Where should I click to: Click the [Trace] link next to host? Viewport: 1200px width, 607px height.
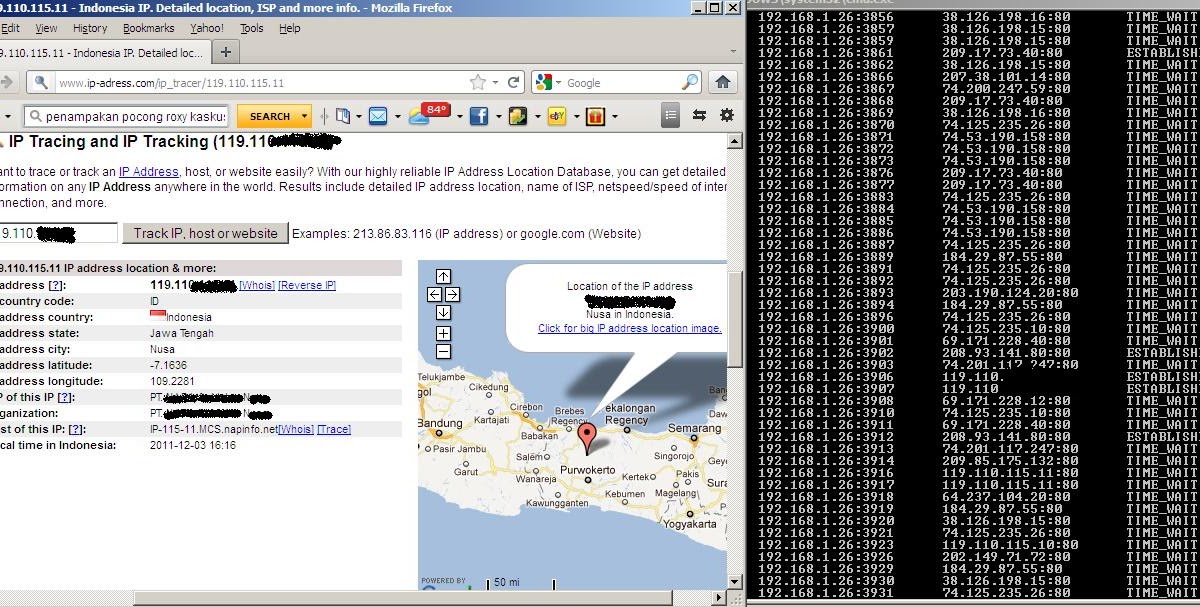click(334, 429)
